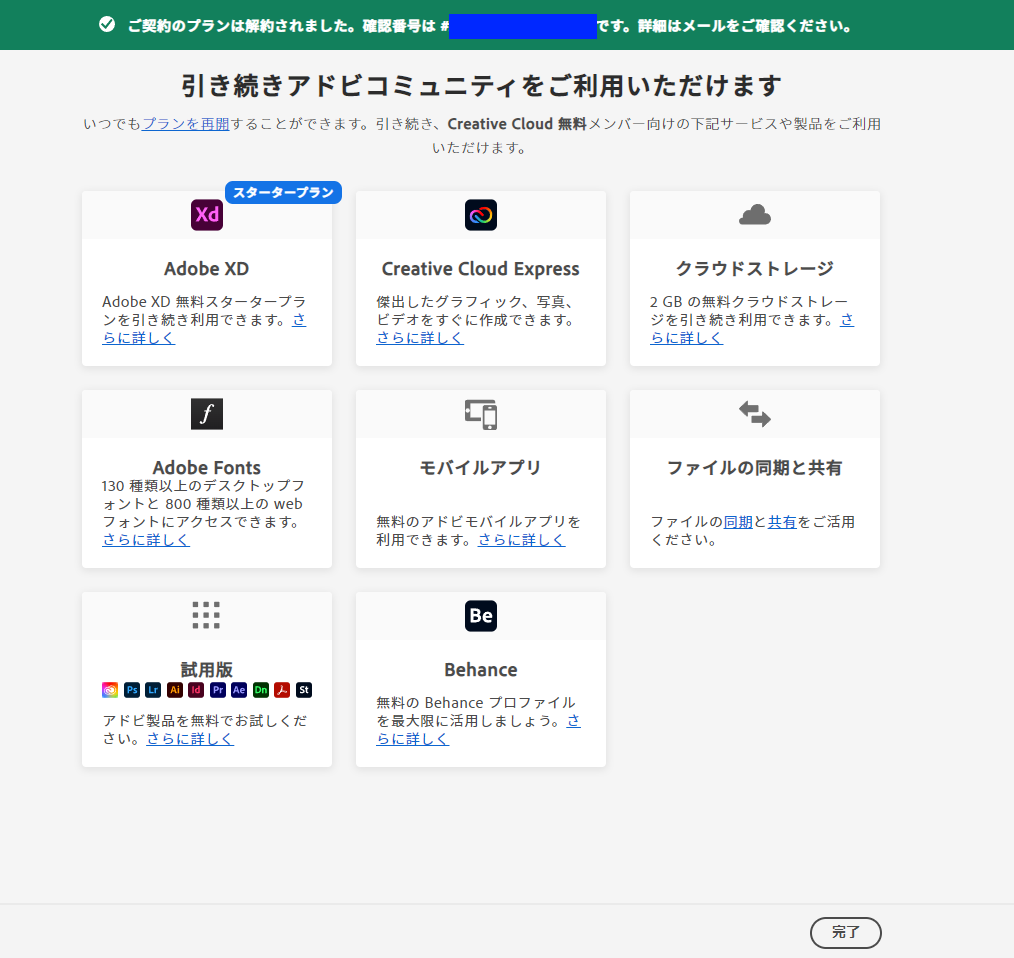The image size is (1014, 958).
Task: Click the Lightroom Lr trial icon
Action: pyautogui.click(x=153, y=690)
